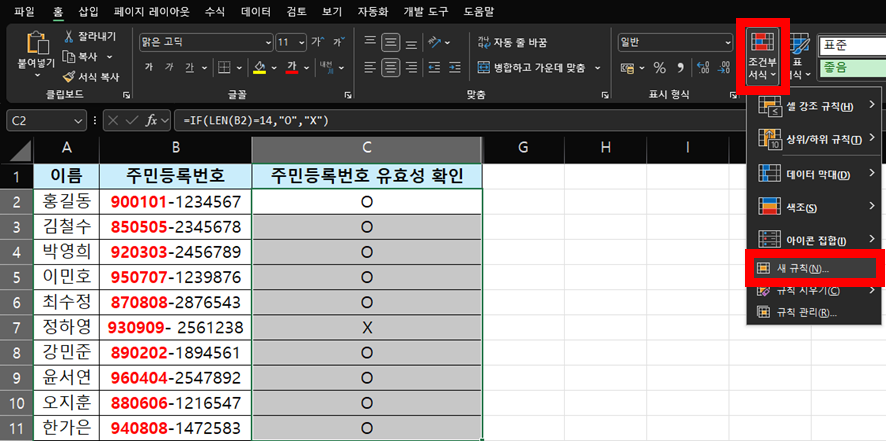This screenshot has width=886, height=441.
Task: Open the Clipboard (클립보드) dialog launcher
Action: [x=126, y=95]
